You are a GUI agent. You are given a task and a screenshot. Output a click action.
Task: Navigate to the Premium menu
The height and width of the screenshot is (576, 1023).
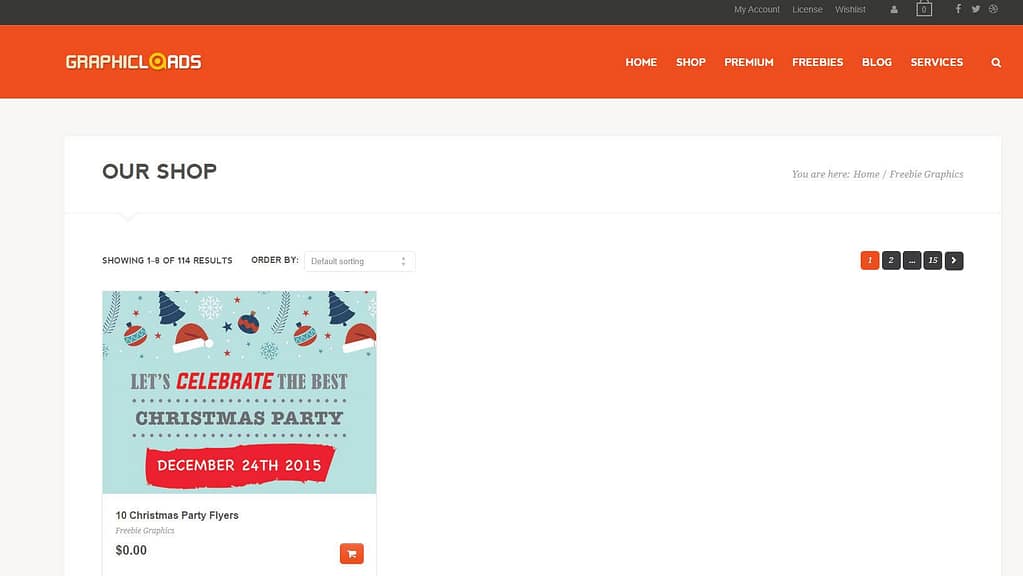[x=749, y=62]
